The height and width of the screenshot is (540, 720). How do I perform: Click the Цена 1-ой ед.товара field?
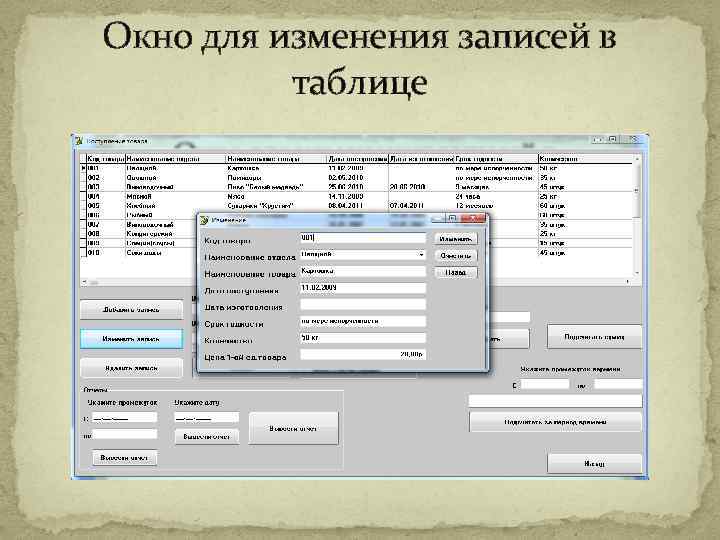[363, 354]
